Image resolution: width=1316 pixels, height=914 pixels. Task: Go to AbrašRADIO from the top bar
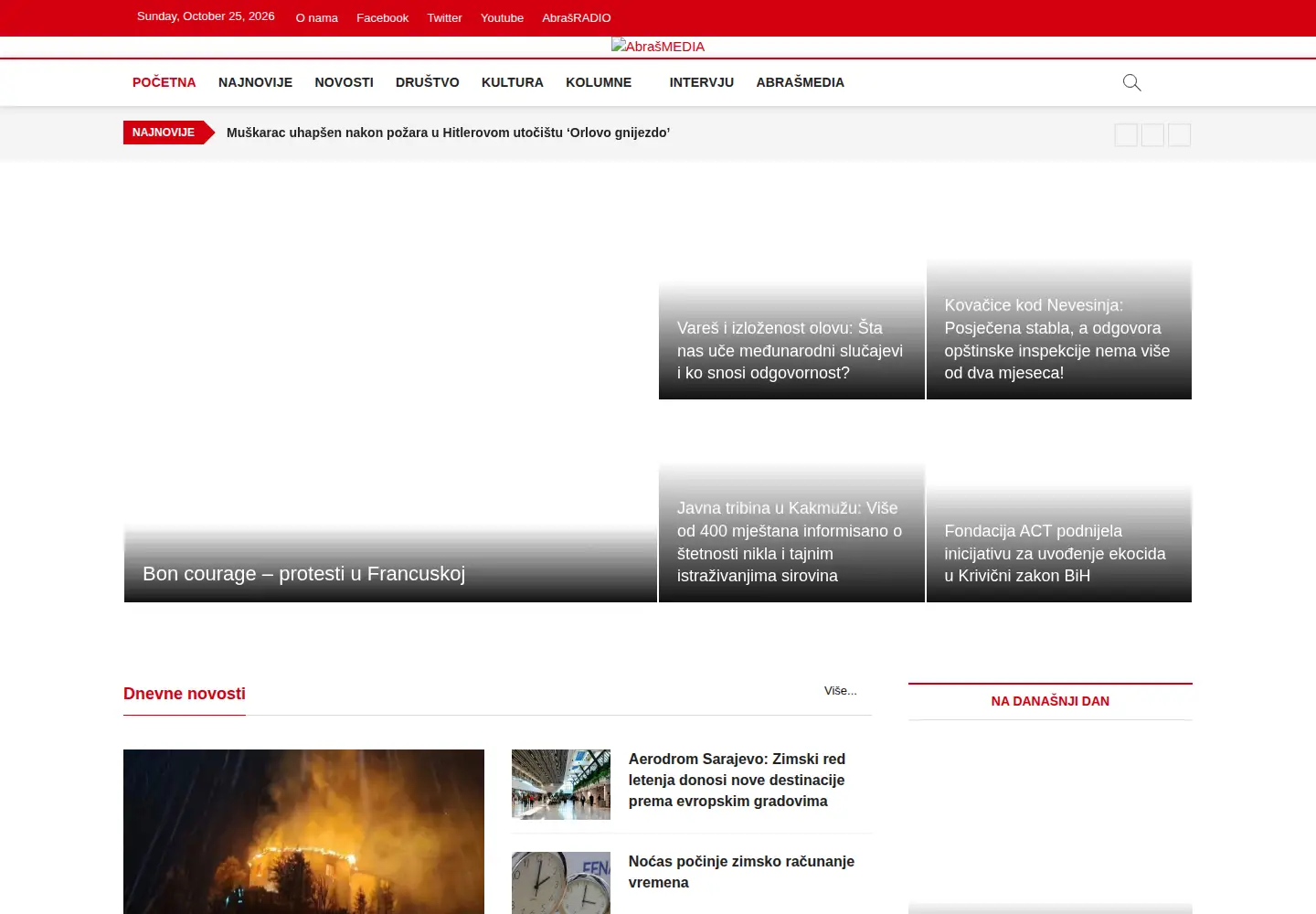(577, 18)
